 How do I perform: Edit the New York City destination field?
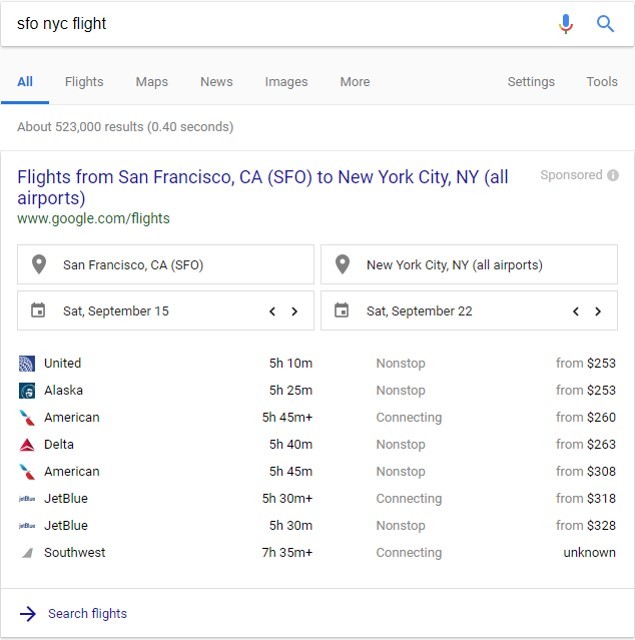pyautogui.click(x=469, y=264)
